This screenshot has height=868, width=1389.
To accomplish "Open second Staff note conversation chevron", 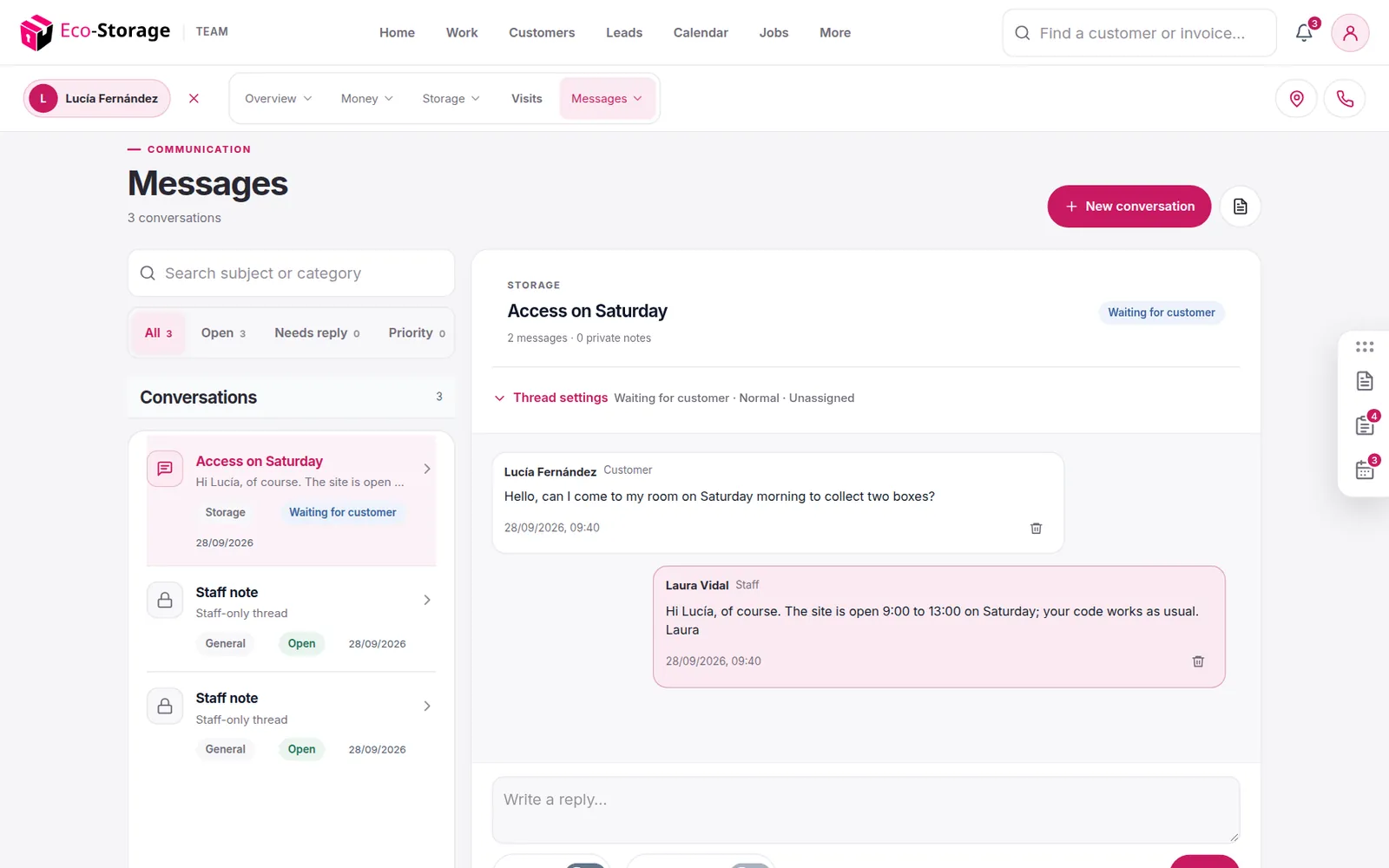I will click(x=427, y=707).
